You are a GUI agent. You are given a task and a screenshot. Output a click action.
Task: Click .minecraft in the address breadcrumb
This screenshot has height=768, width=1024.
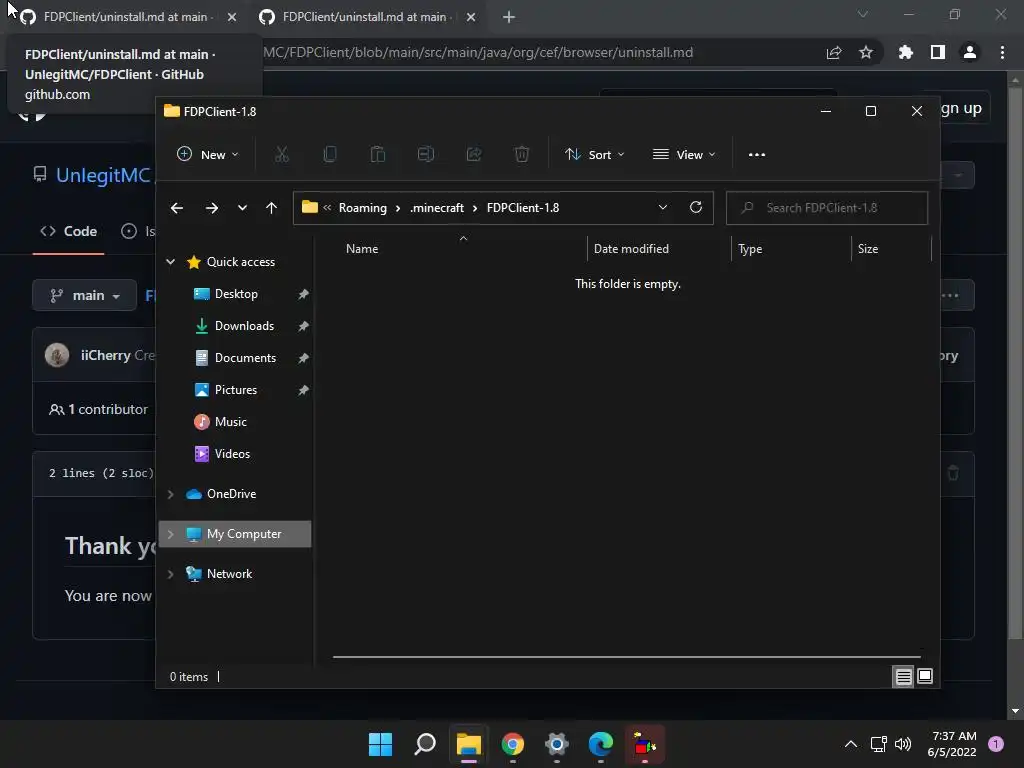click(x=437, y=208)
